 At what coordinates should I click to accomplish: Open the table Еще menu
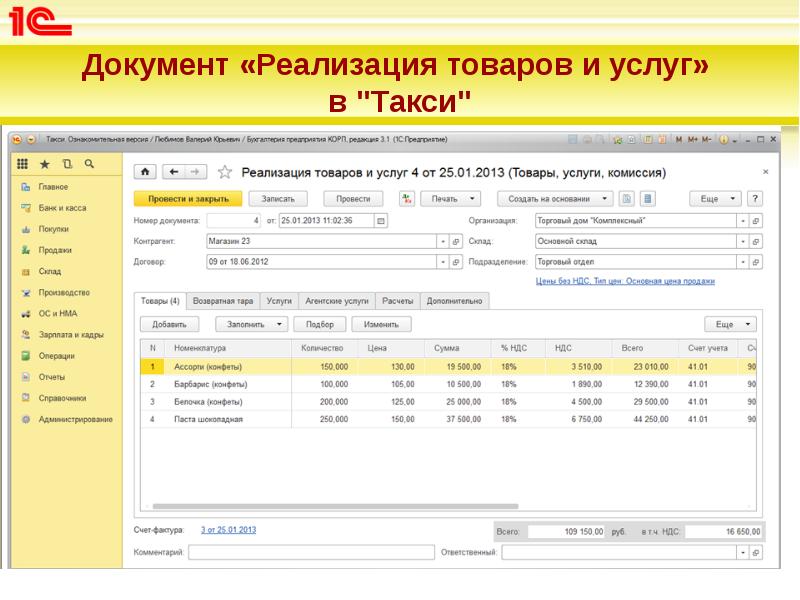[x=730, y=324]
